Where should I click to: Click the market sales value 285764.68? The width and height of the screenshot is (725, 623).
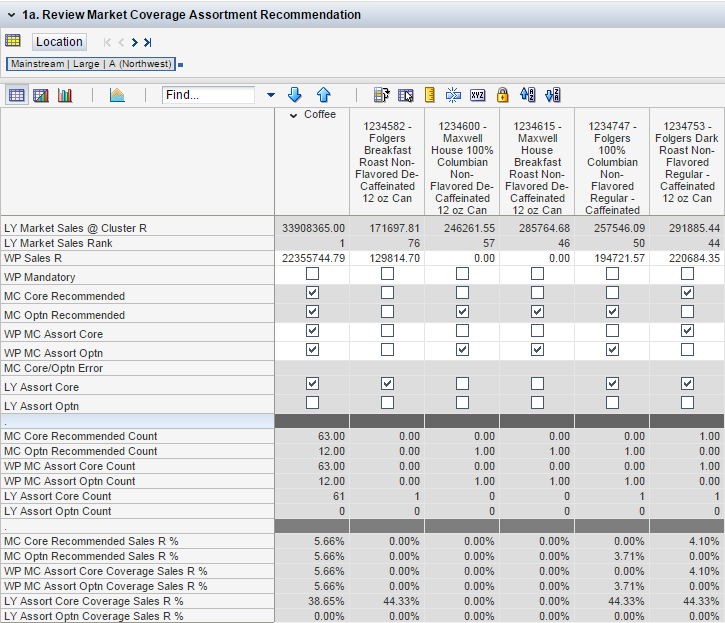point(537,228)
